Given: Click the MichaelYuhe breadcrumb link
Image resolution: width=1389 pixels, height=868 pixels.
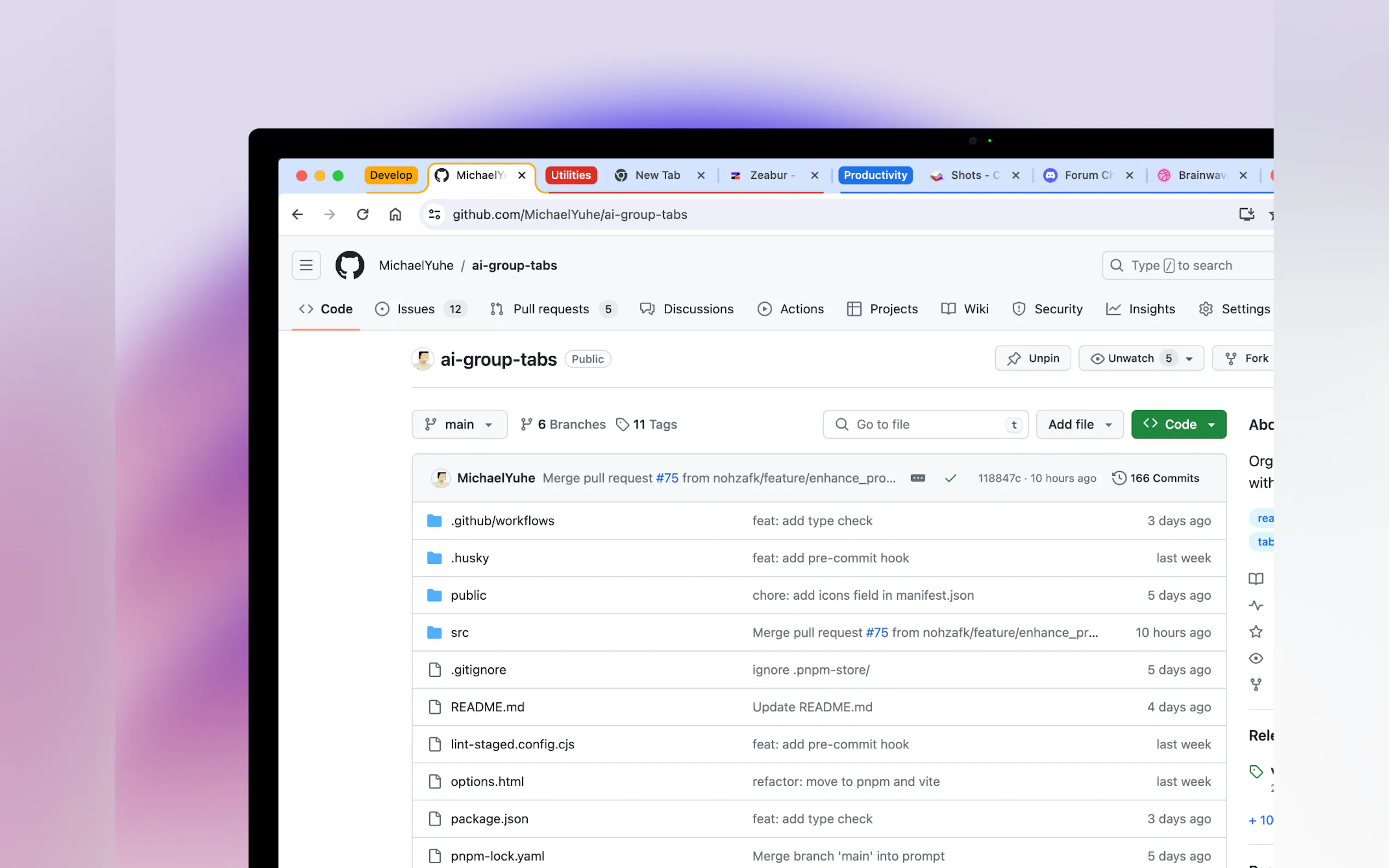Looking at the screenshot, I should tap(416, 265).
